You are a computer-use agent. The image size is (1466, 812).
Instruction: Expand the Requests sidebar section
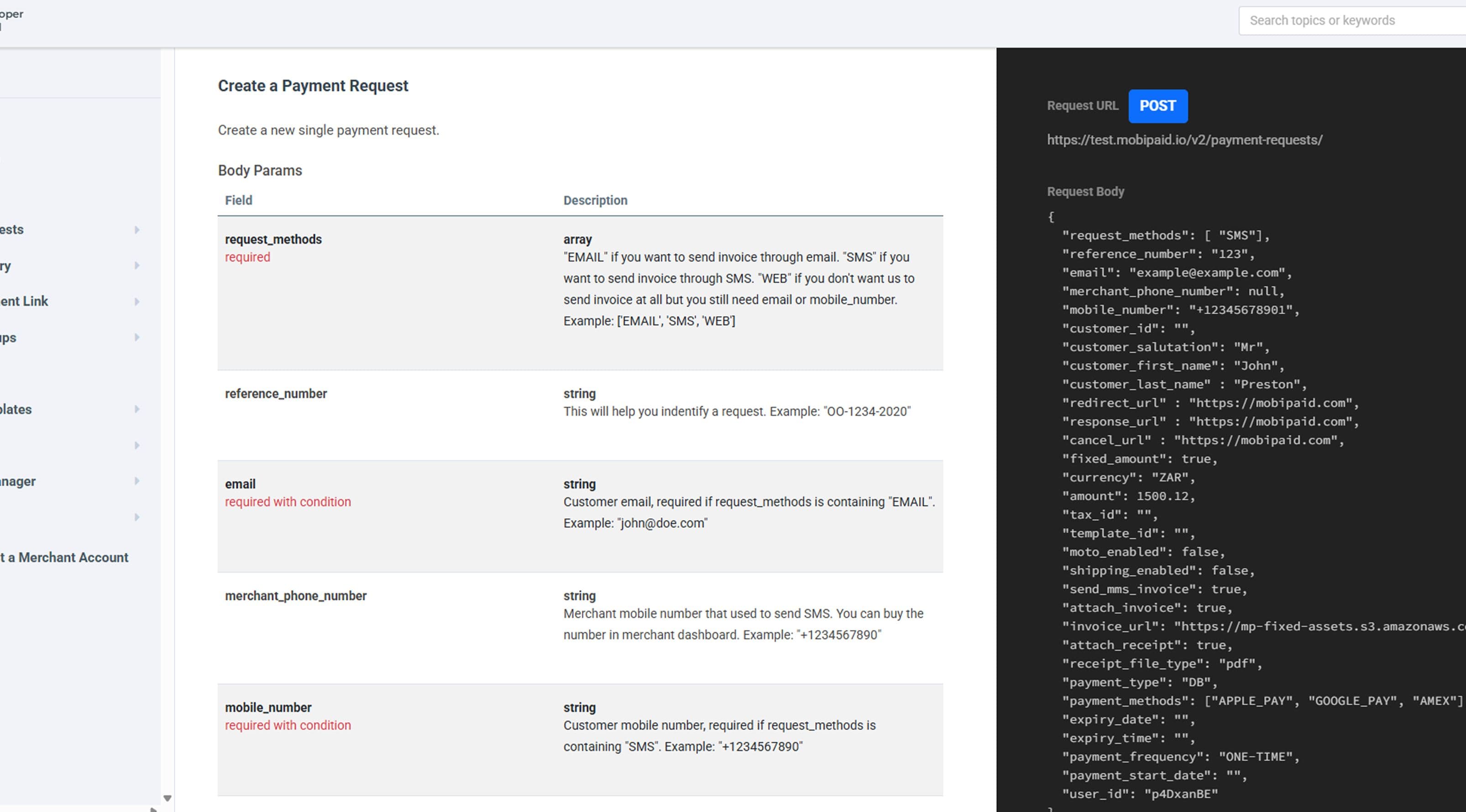pyautogui.click(x=136, y=229)
